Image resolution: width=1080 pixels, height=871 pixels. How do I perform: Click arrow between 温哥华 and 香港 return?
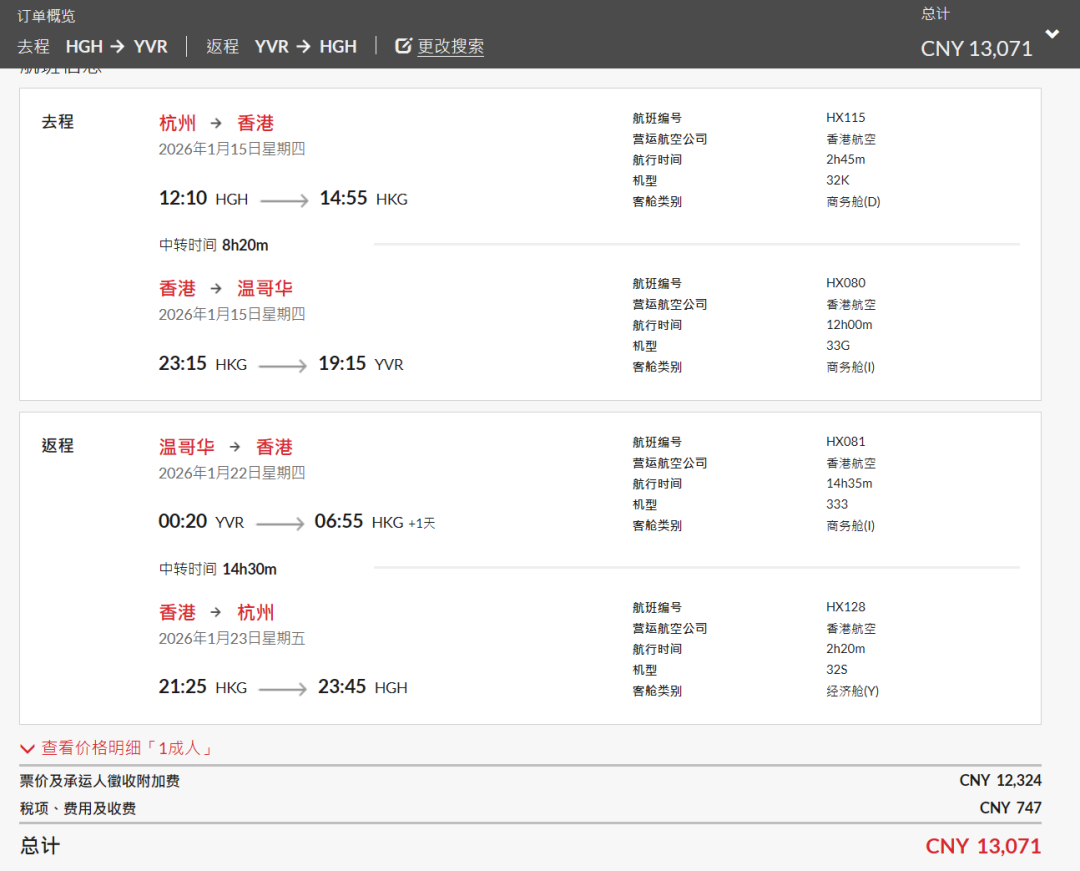click(235, 447)
